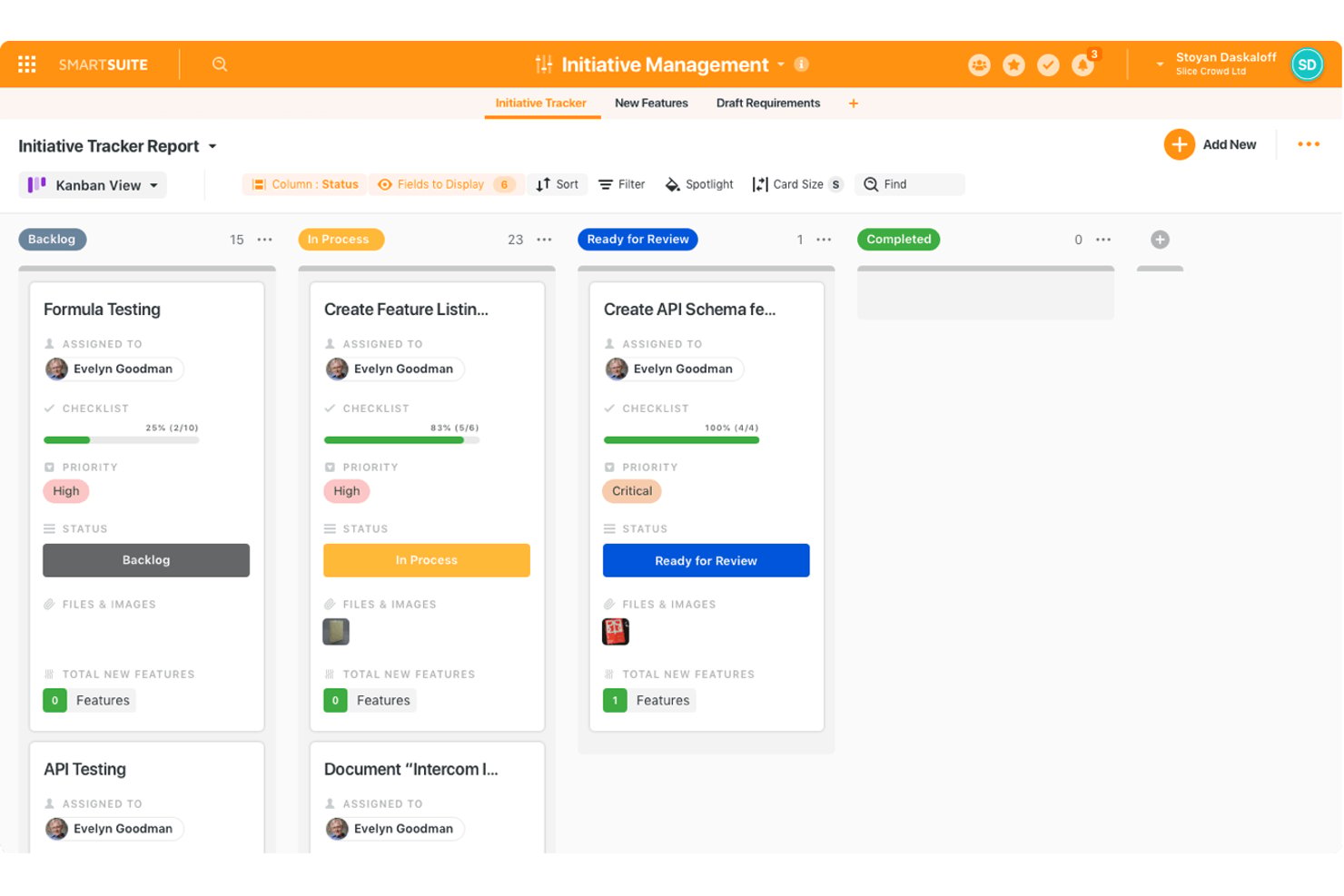Click the Find search field
The height and width of the screenshot is (896, 1344).
tap(910, 184)
